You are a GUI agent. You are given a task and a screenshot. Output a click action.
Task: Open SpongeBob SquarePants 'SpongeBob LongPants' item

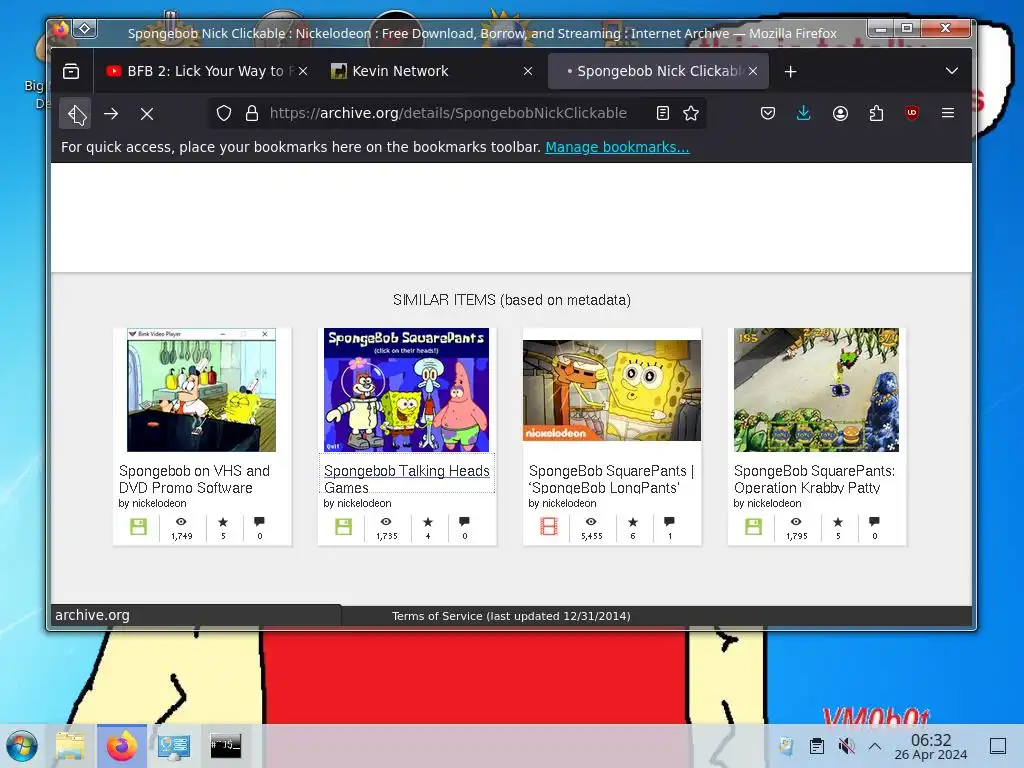[x=611, y=479]
